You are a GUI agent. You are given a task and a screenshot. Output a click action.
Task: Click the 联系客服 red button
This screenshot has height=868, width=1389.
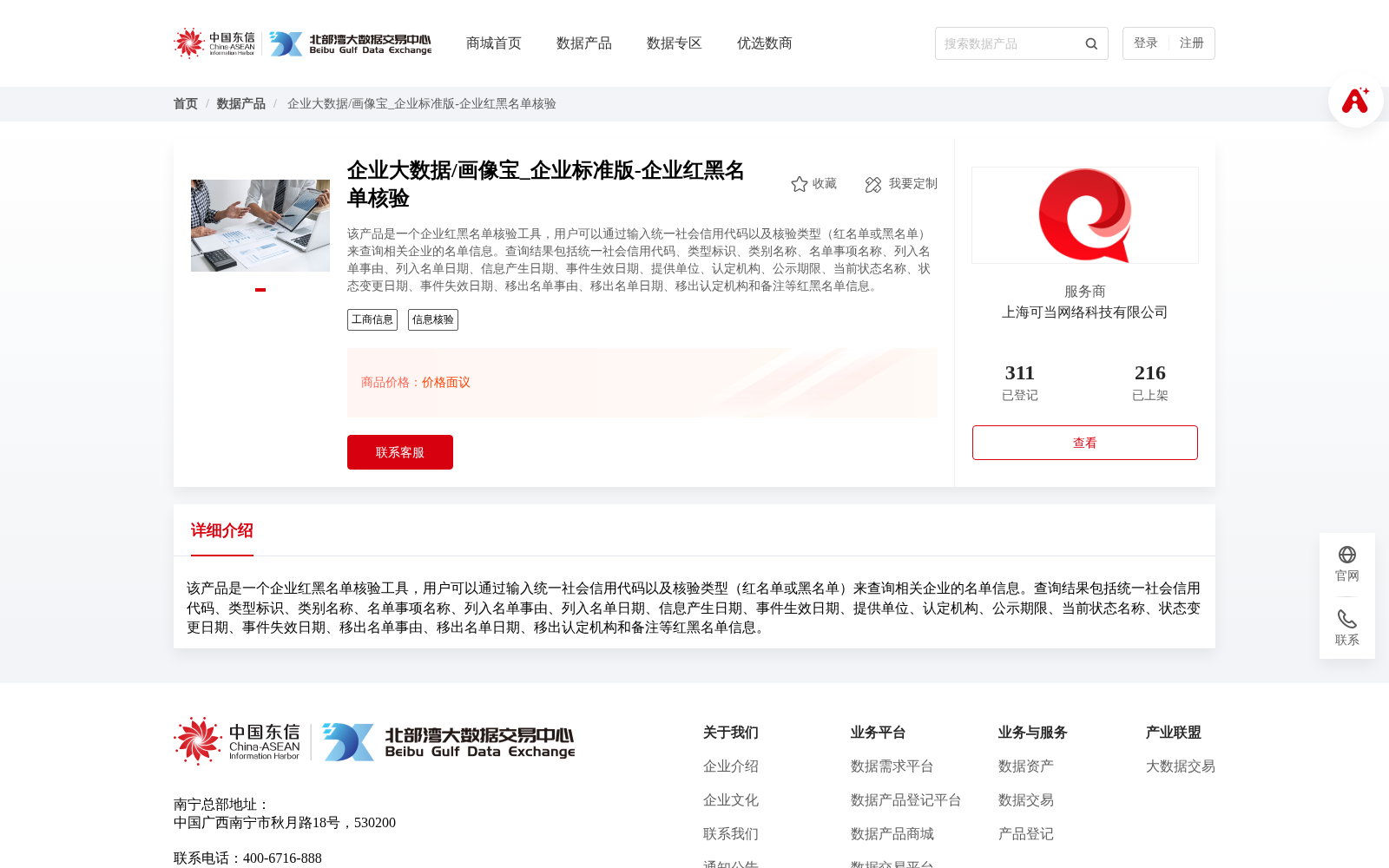click(x=400, y=452)
